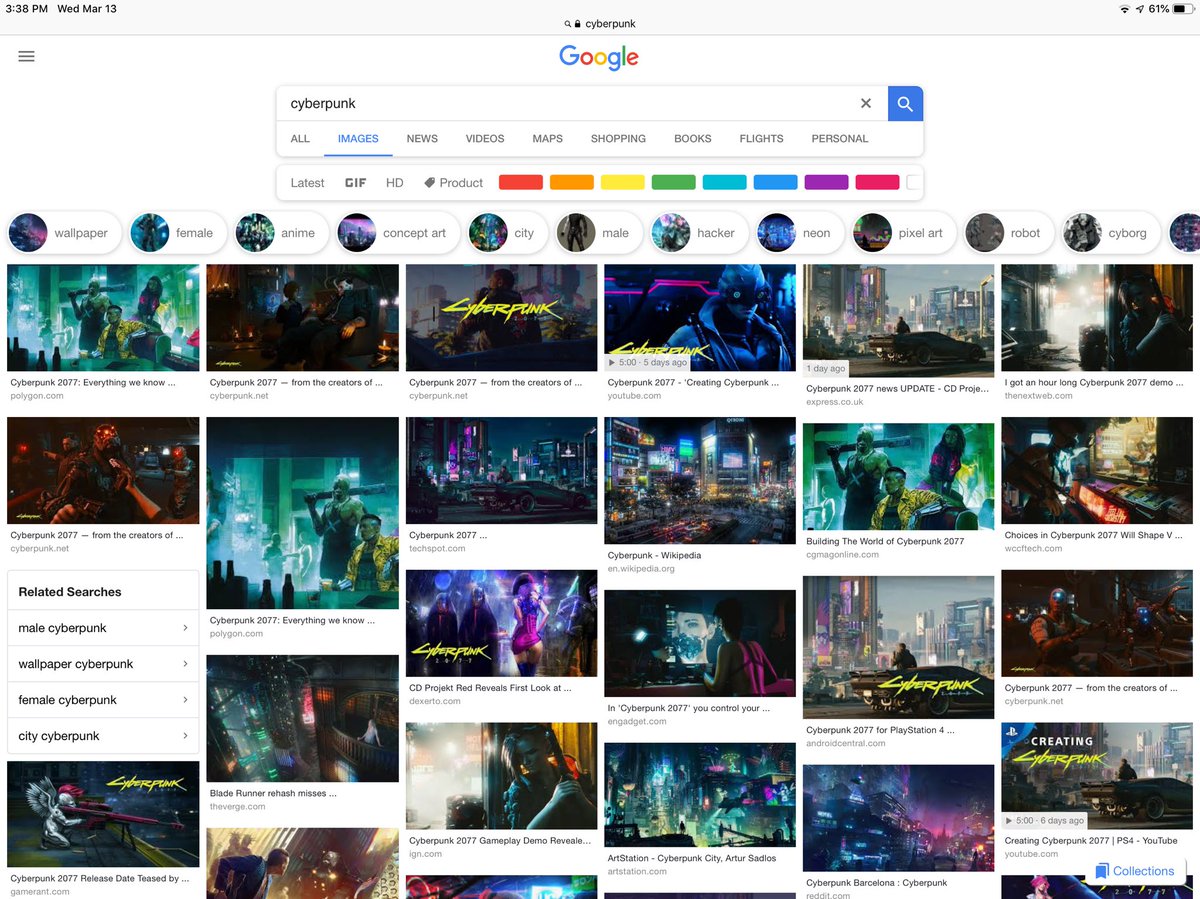Select the female suggestion chip
Screen dimensions: 1200x899
[x=177, y=233]
